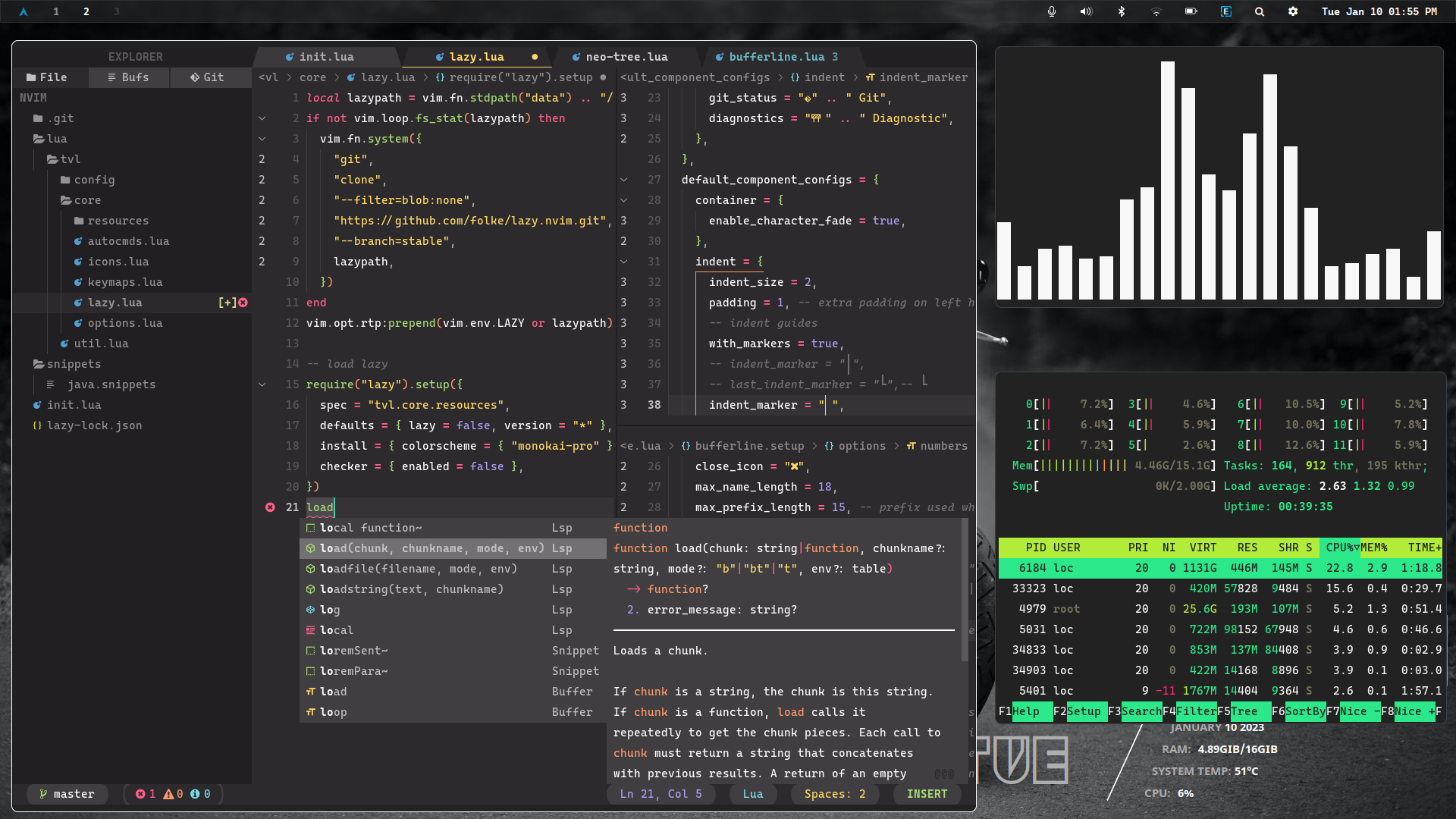Toggle fold chevron at line 2
This screenshot has height=819, width=1456.
(262, 118)
